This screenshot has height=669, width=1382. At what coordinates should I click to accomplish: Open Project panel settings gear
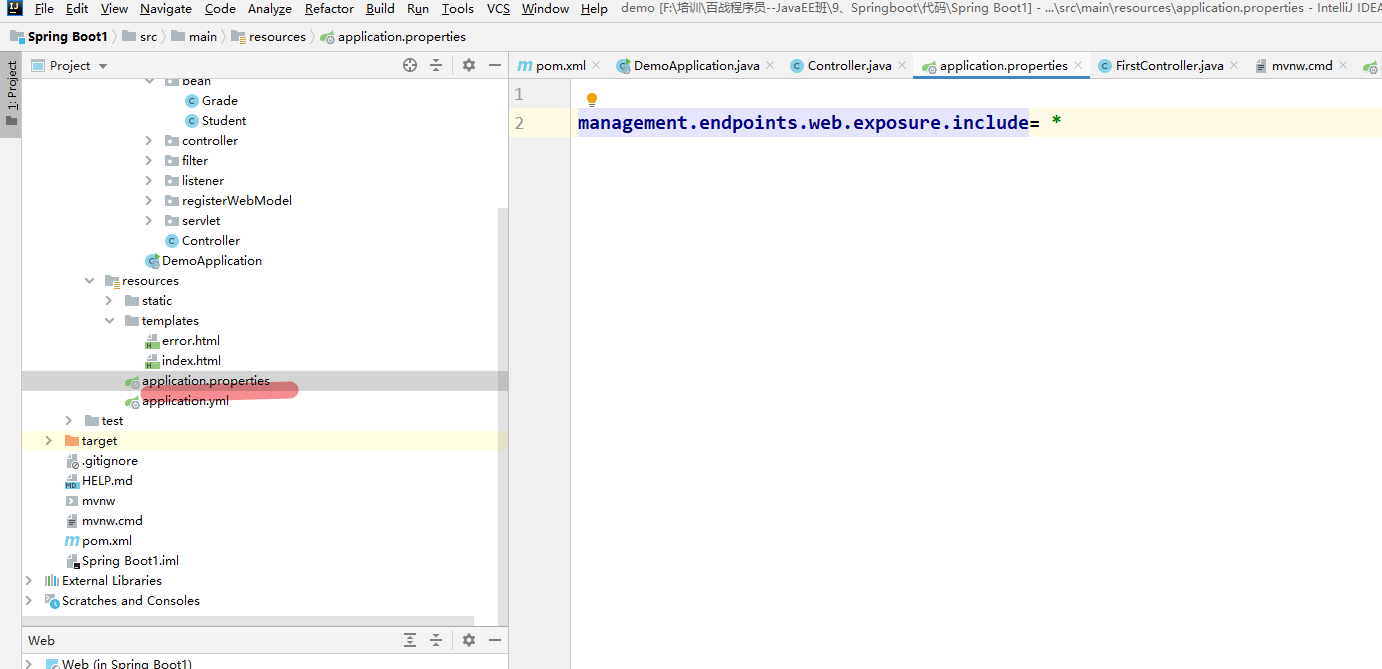(469, 65)
